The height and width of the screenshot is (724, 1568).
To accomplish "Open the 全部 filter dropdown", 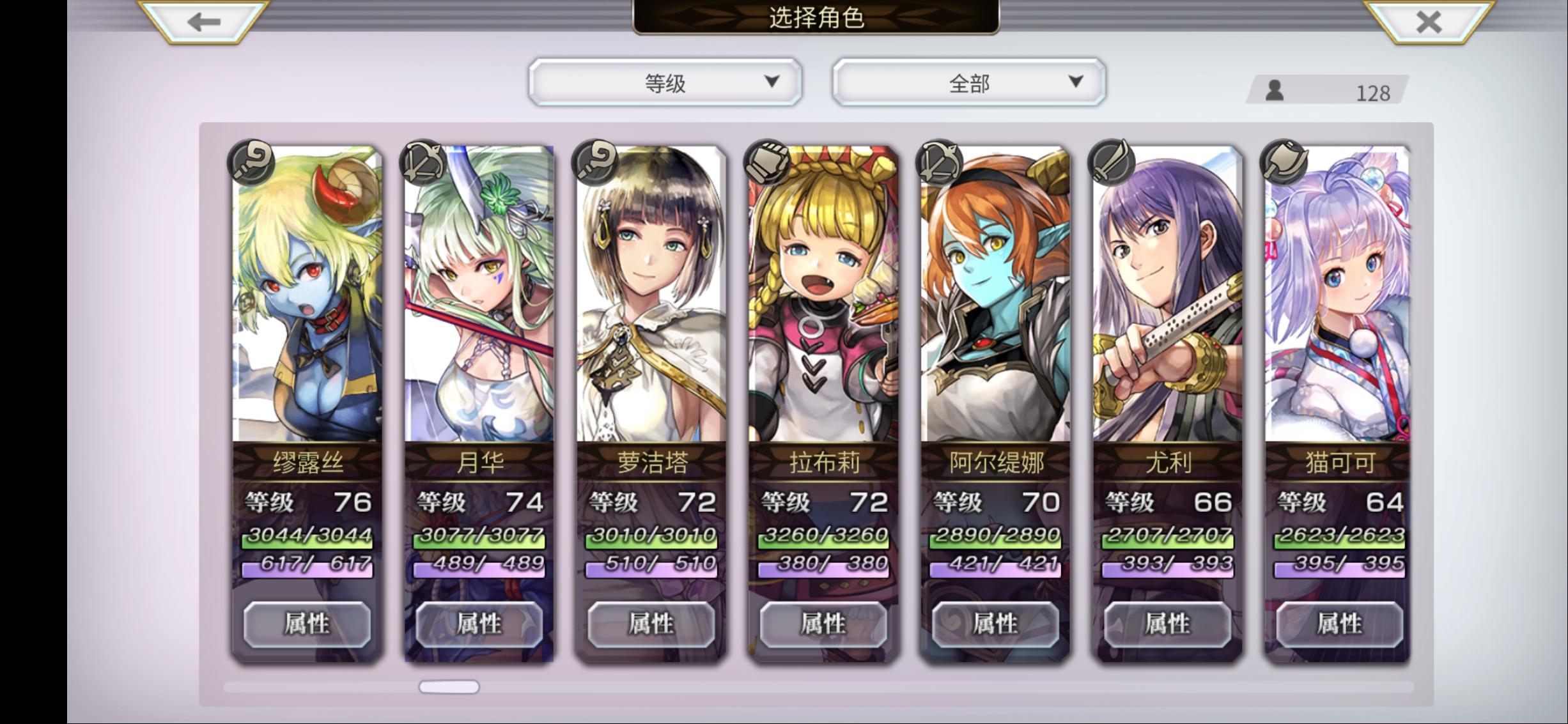I will [969, 82].
